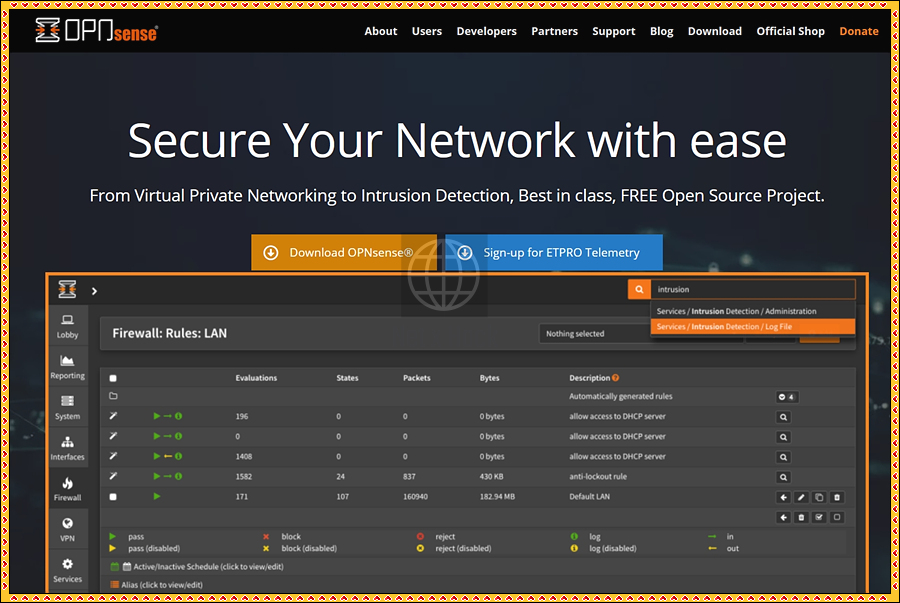Viewport: 900px width, 603px height.
Task: Open the System sidebar icon
Action: [x=67, y=408]
